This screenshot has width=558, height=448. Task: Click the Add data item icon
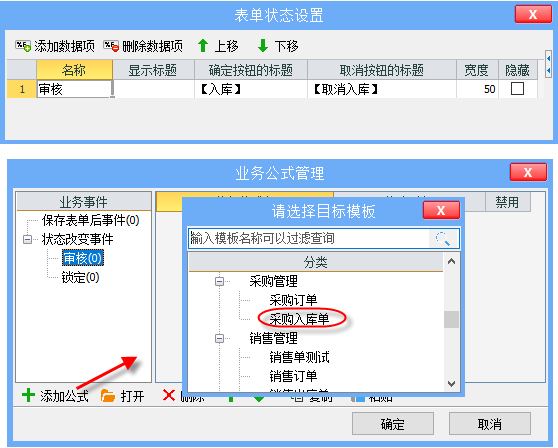[23, 46]
